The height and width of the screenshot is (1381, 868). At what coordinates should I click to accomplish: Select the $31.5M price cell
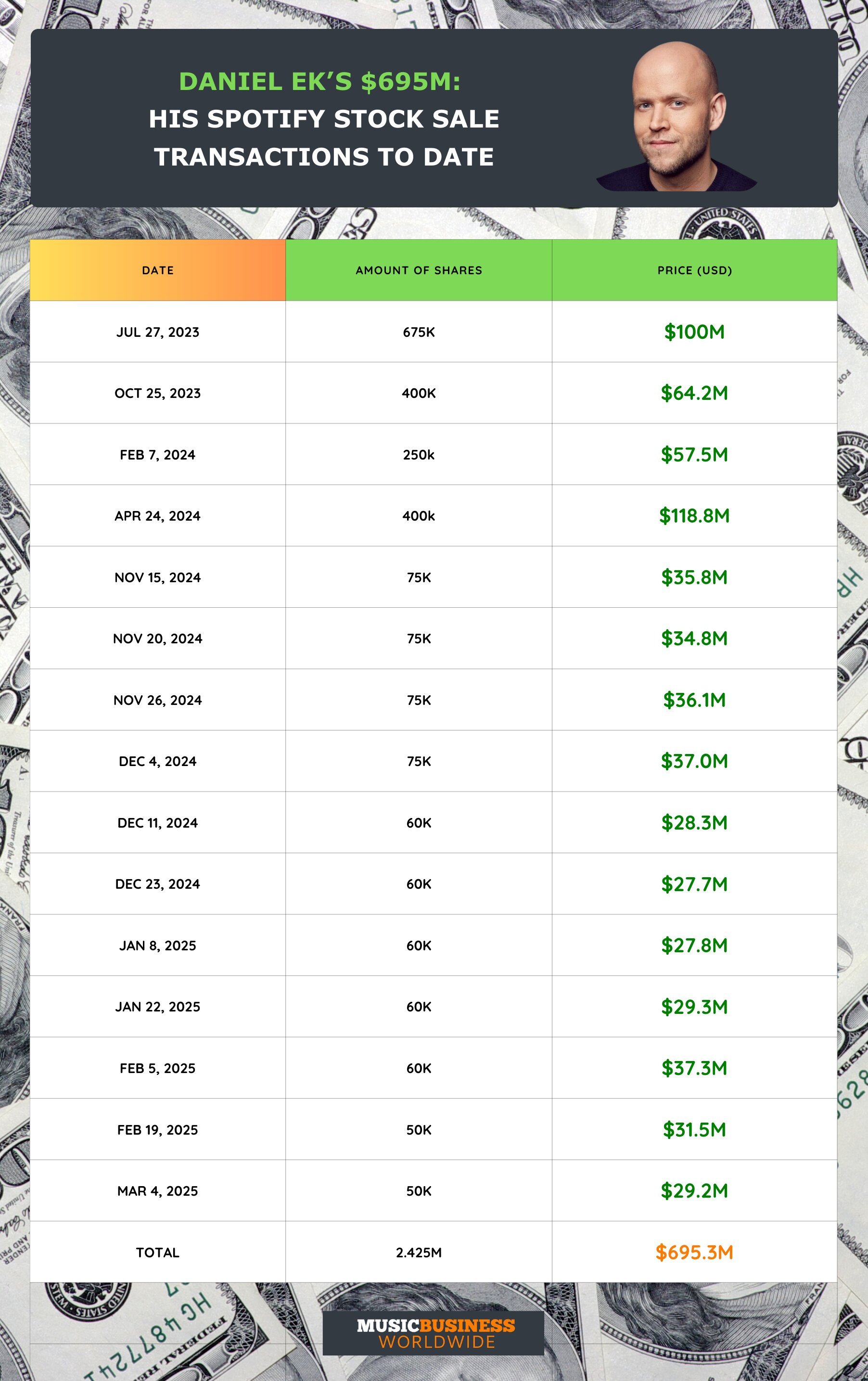[694, 1130]
